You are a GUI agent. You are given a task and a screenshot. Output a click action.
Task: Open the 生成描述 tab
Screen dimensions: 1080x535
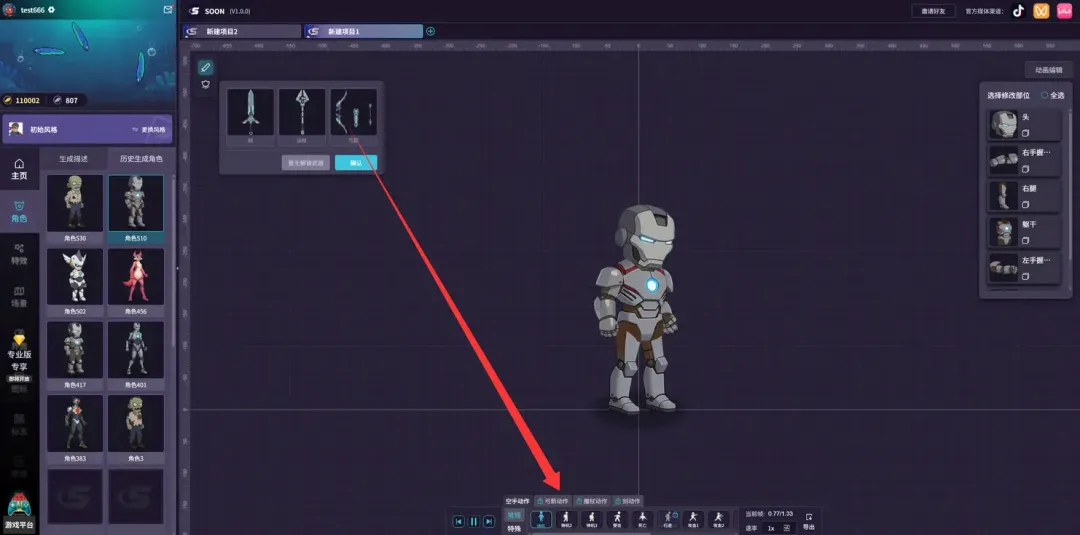(x=74, y=158)
